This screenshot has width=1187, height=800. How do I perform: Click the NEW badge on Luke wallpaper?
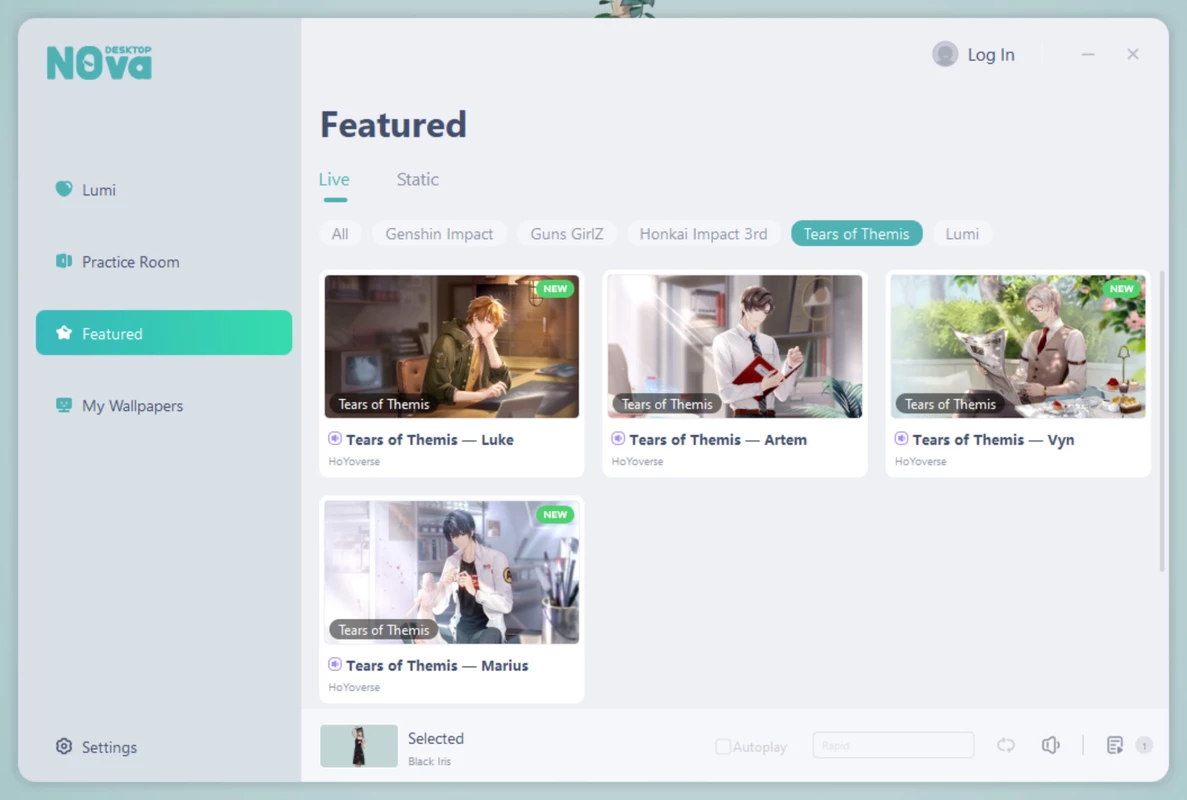tap(555, 288)
